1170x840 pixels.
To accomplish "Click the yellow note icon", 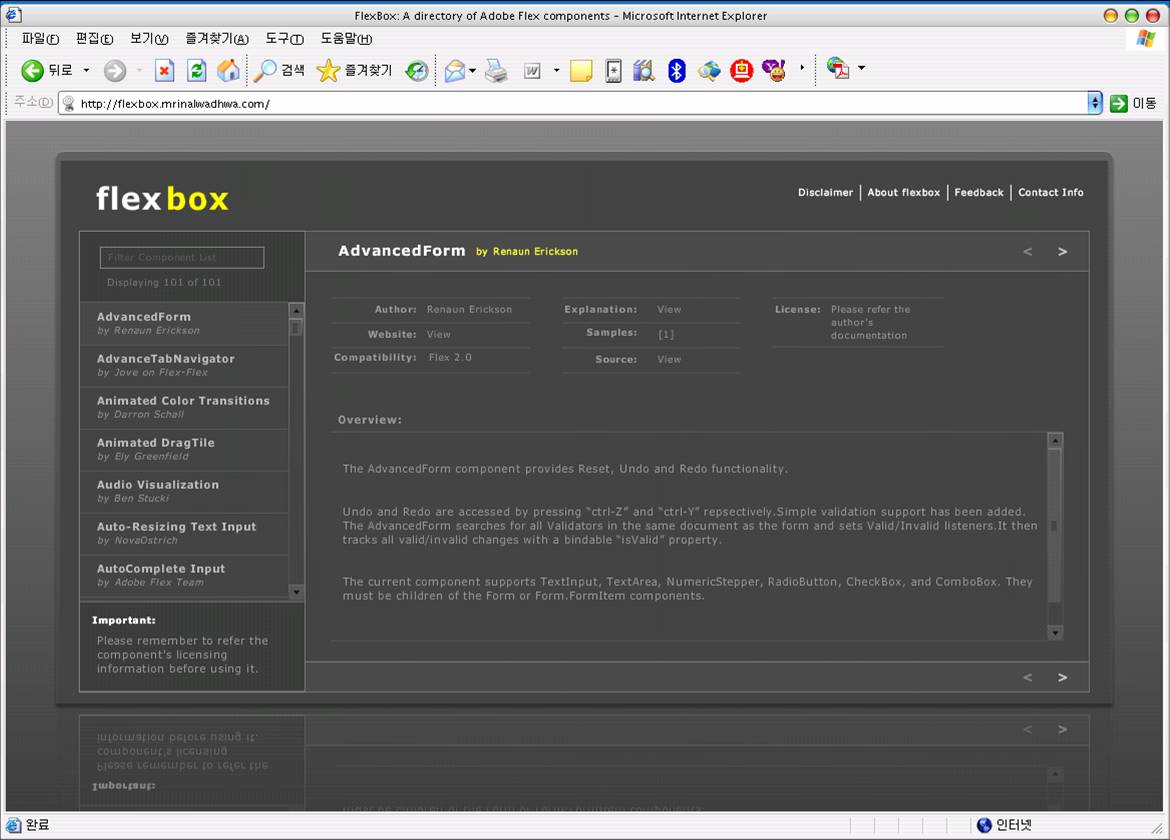I will tap(581, 71).
